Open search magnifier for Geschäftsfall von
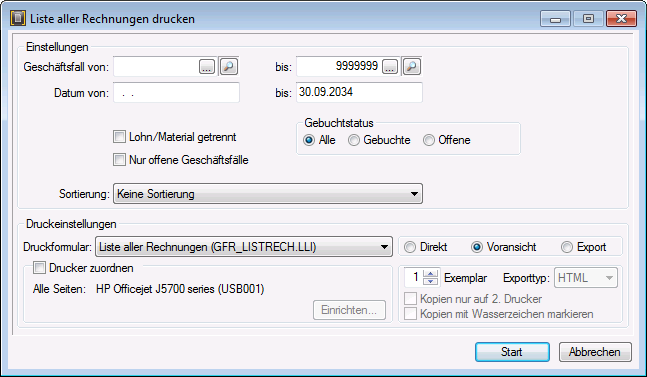 [229, 66]
